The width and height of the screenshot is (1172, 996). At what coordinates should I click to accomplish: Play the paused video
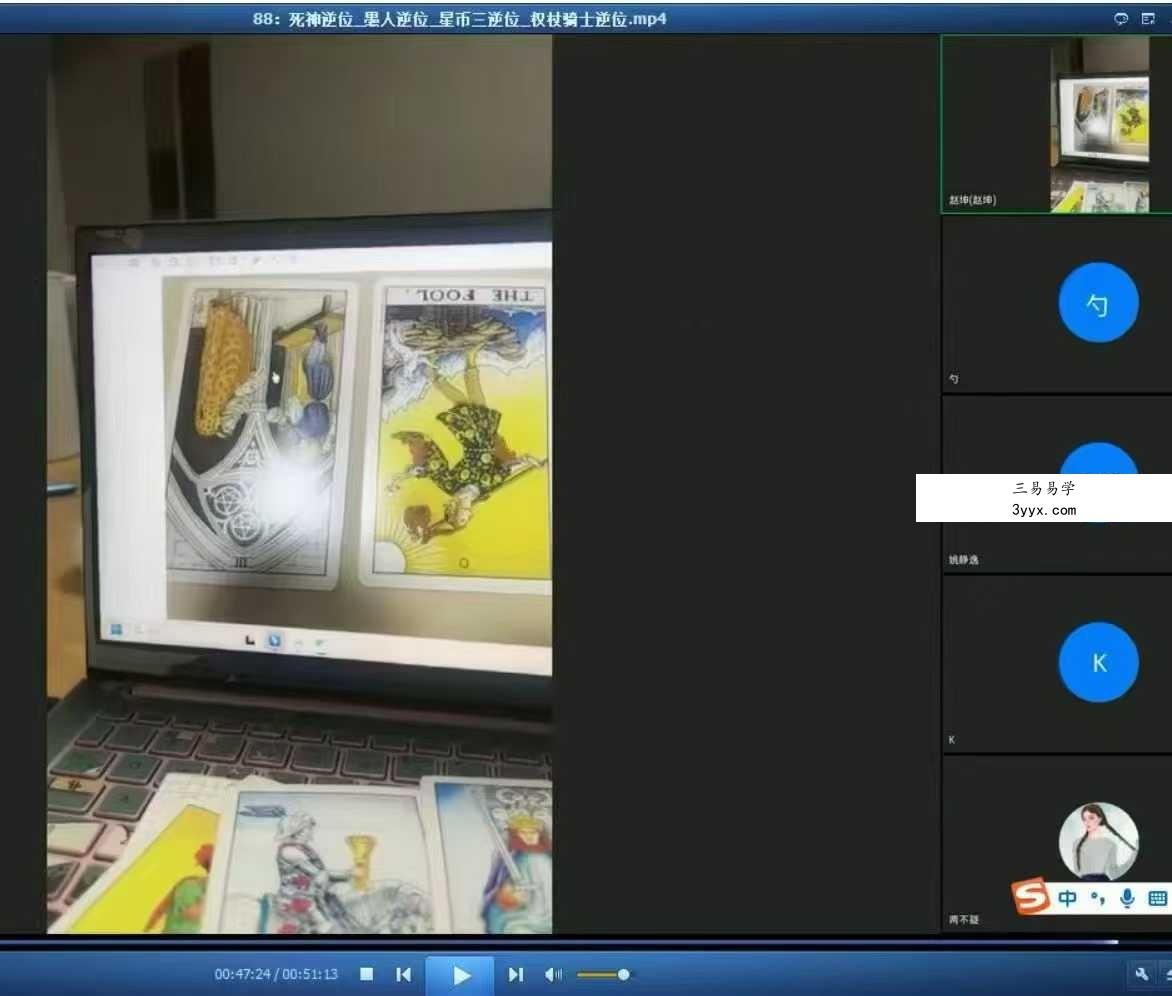click(x=460, y=975)
